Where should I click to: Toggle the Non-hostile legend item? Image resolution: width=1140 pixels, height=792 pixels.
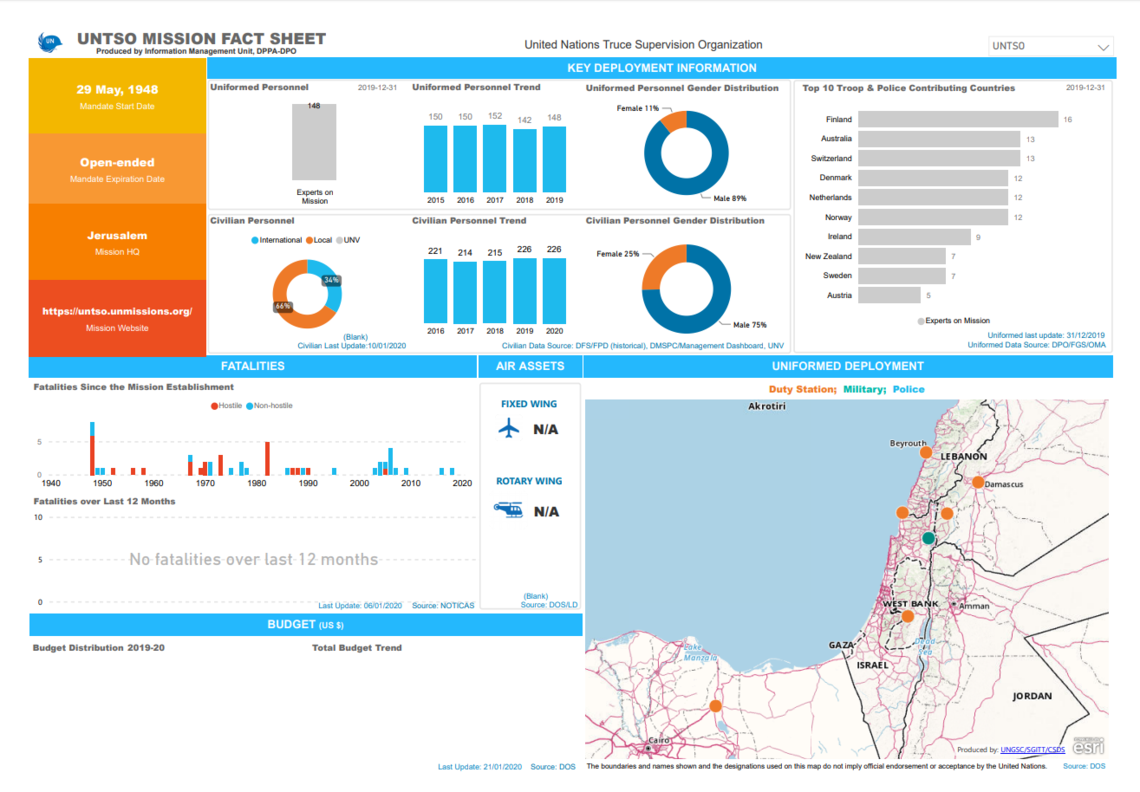(271, 406)
